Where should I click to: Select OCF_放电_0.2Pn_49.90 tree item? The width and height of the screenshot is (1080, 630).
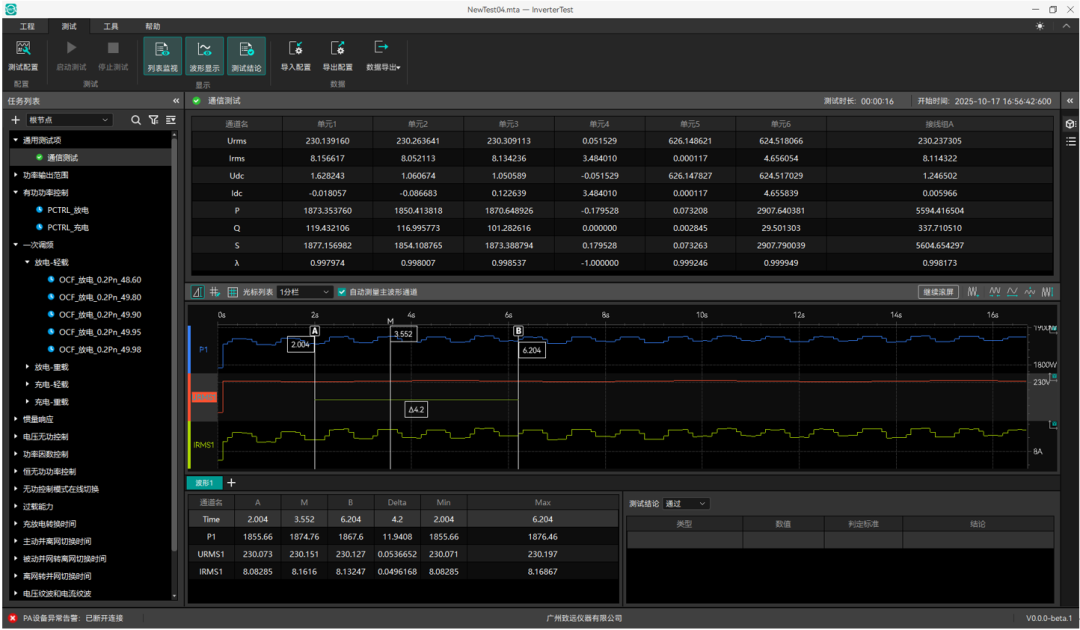[99, 314]
